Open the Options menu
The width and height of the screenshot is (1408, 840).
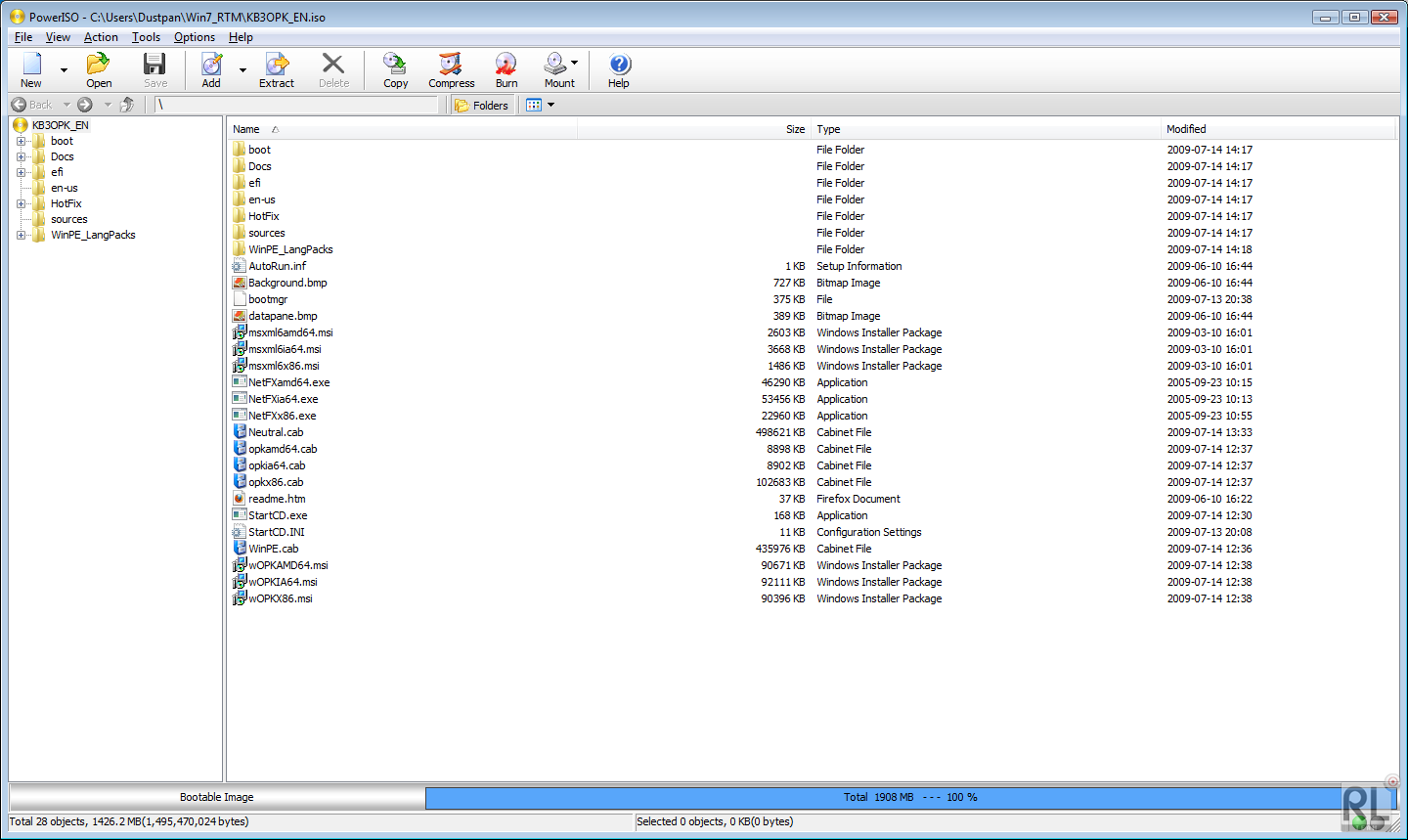195,37
